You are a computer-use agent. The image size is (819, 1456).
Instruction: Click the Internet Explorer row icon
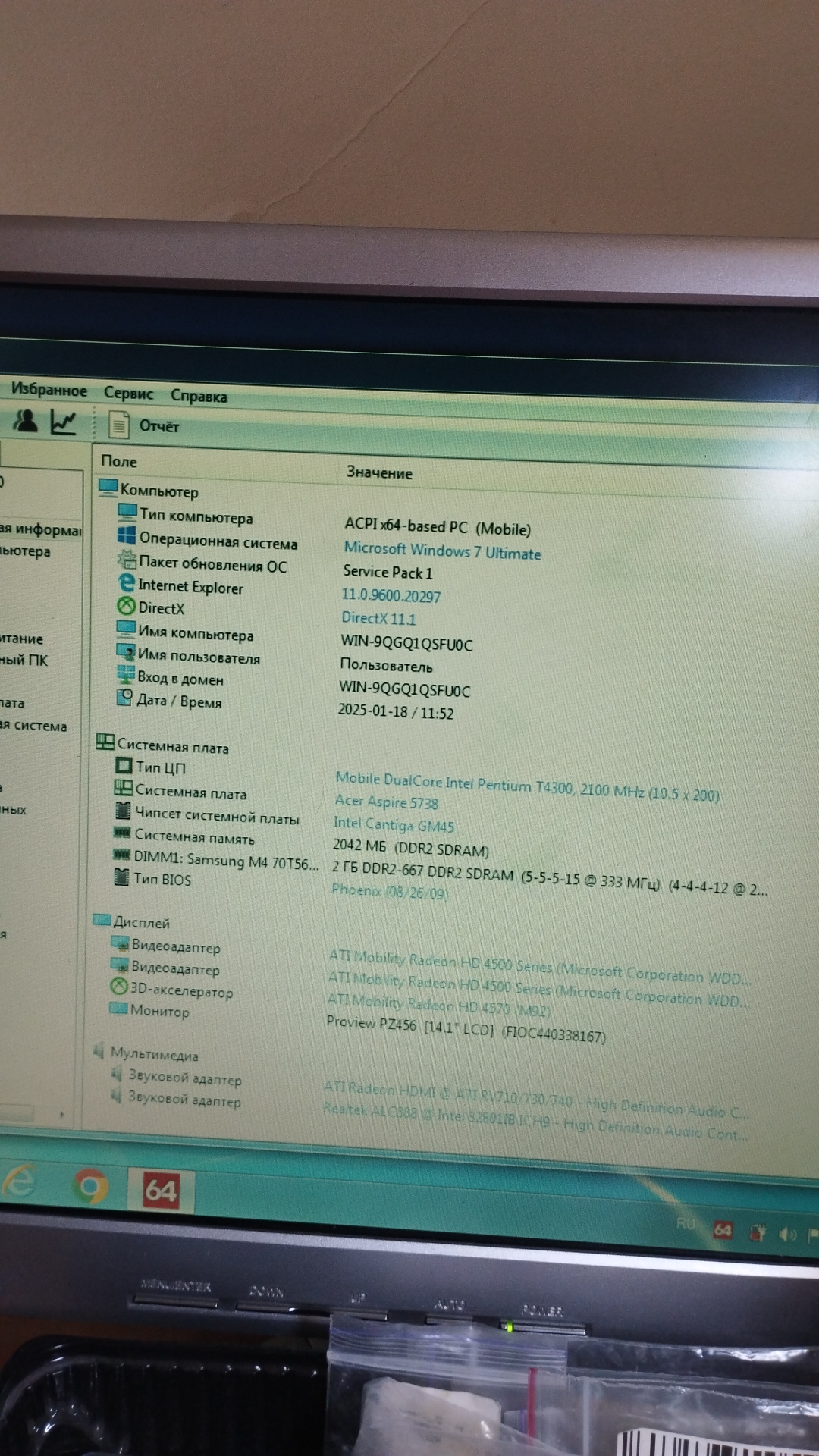(127, 582)
